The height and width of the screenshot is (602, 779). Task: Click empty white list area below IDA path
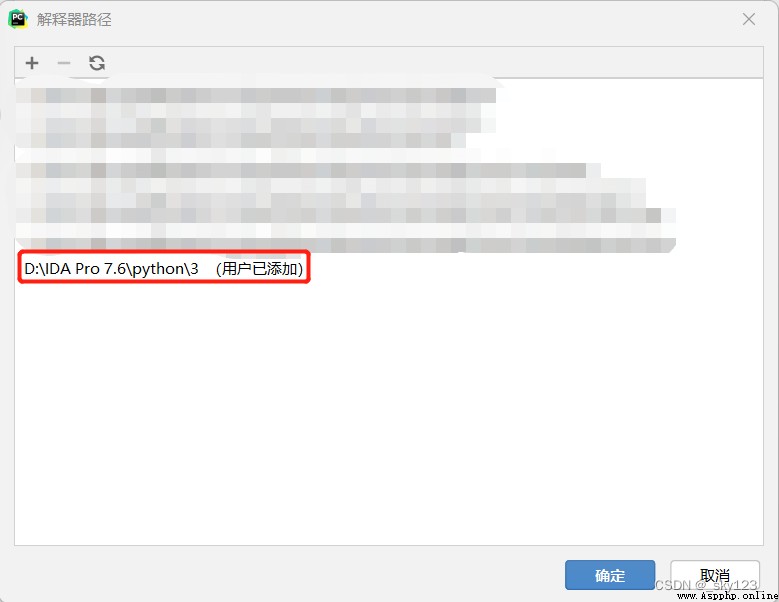click(x=389, y=412)
